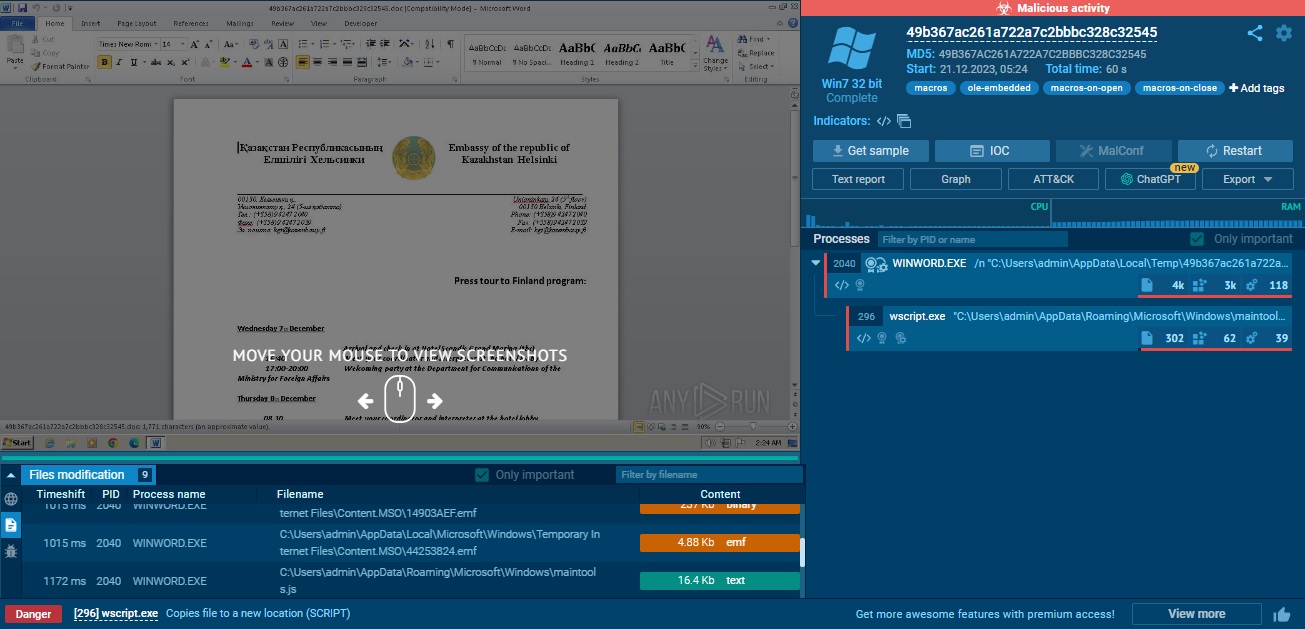This screenshot has height=629, width=1305.
Task: Click the Windows OS logo icon
Action: click(851, 48)
